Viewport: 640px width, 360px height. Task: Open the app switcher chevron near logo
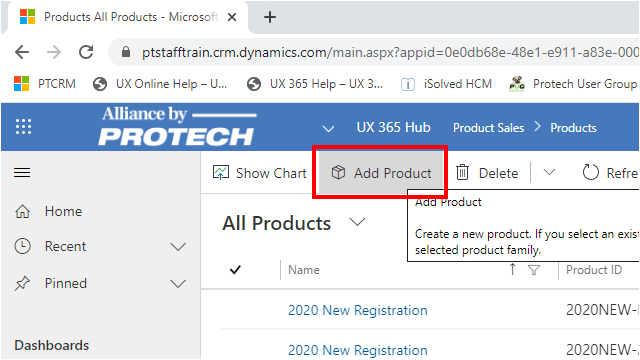click(328, 129)
